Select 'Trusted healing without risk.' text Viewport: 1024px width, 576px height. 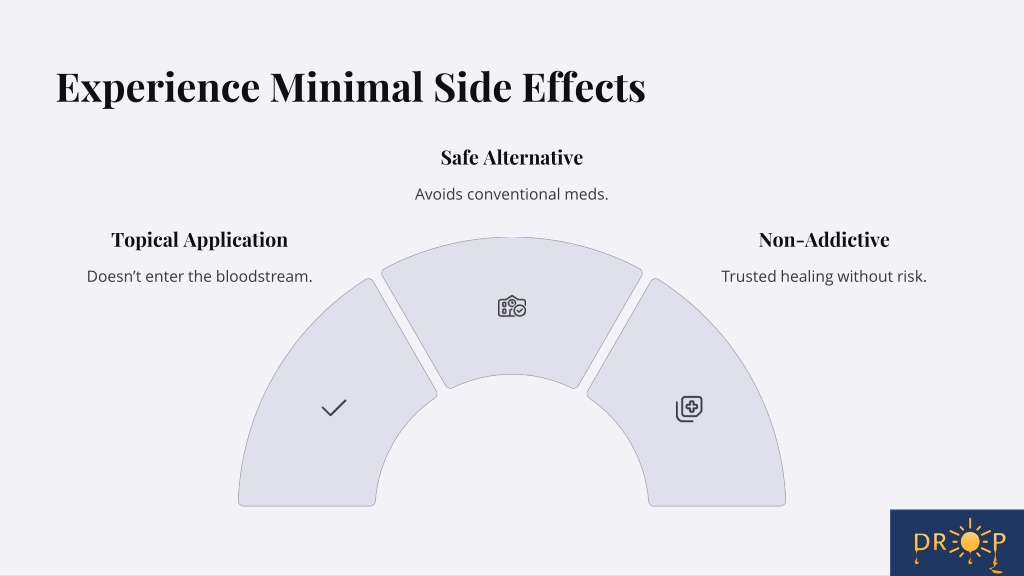[824, 276]
